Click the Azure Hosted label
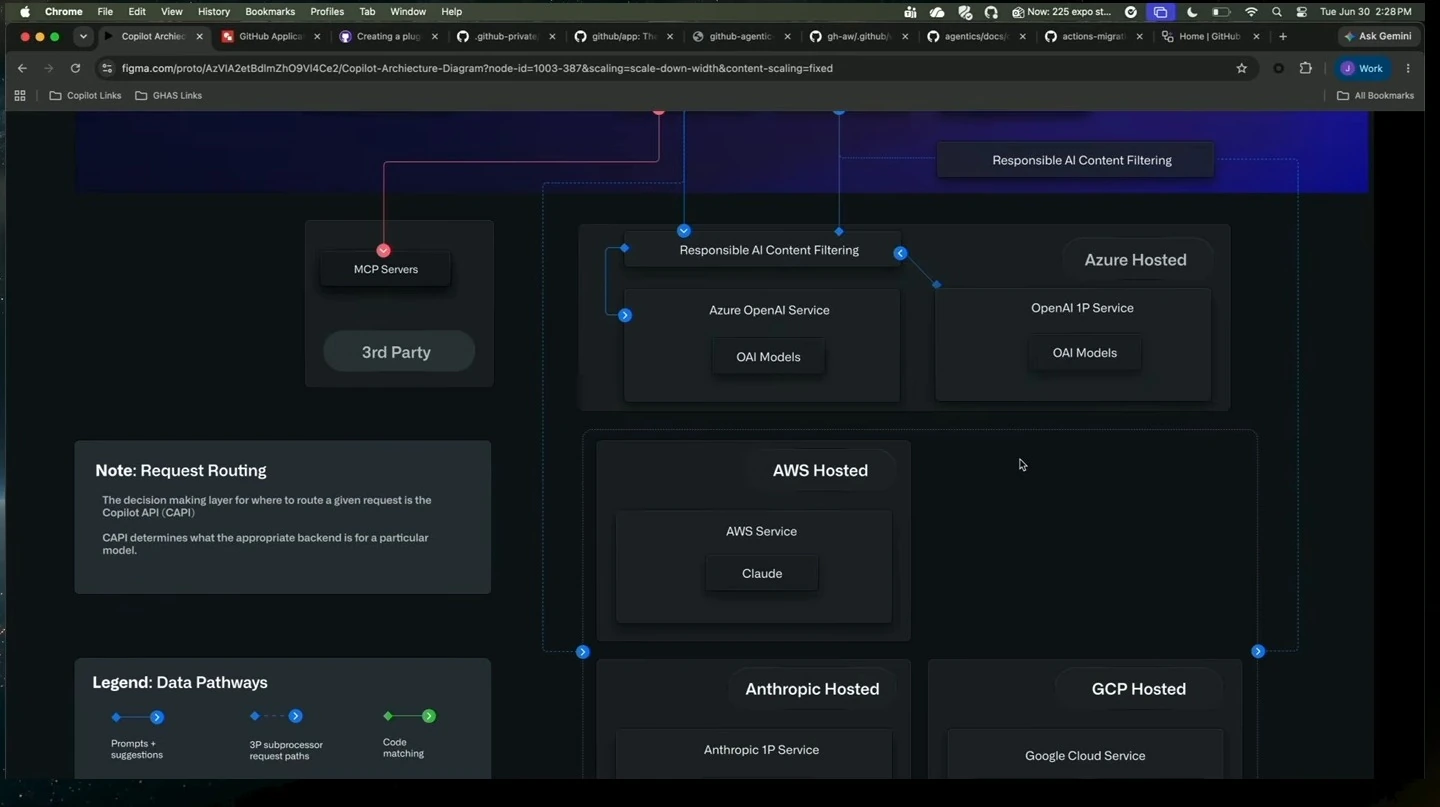Viewport: 1440px width, 807px height. click(1136, 260)
